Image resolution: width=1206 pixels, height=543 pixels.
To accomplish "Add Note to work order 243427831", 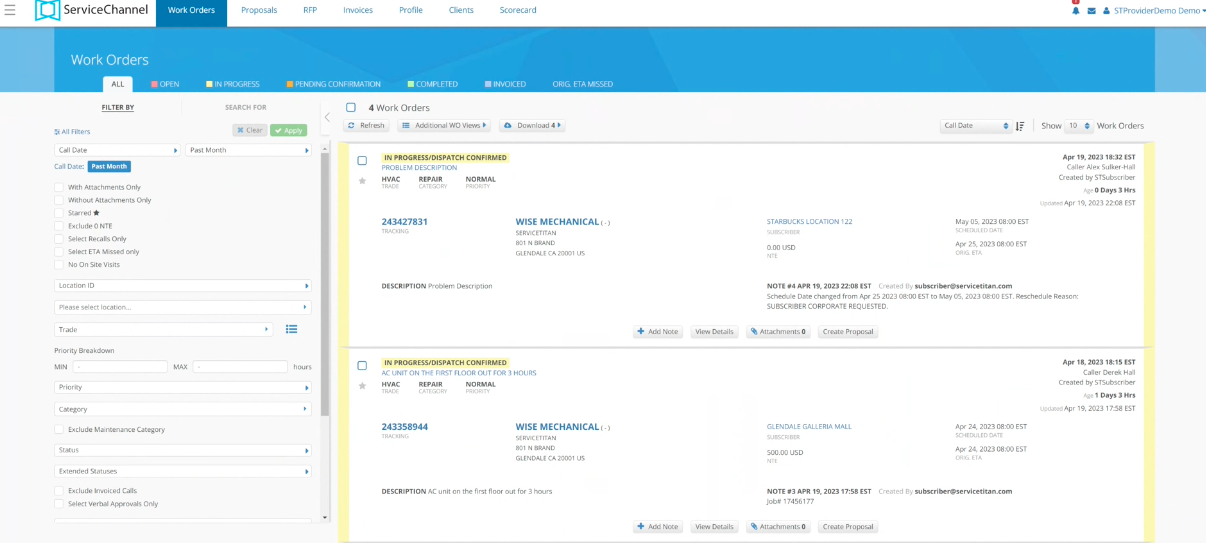I will point(658,332).
